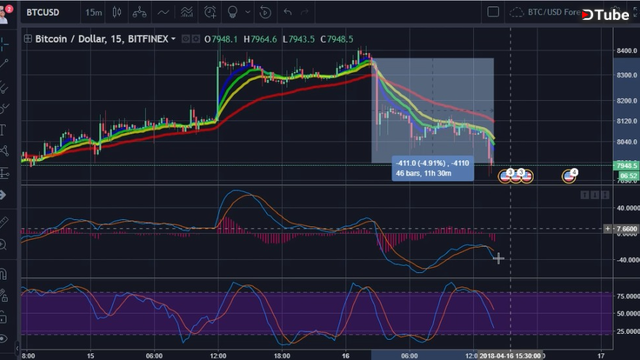
Task: Toggle first visibility eye beside BITFINEX title
Action: pyautogui.click(x=185, y=39)
